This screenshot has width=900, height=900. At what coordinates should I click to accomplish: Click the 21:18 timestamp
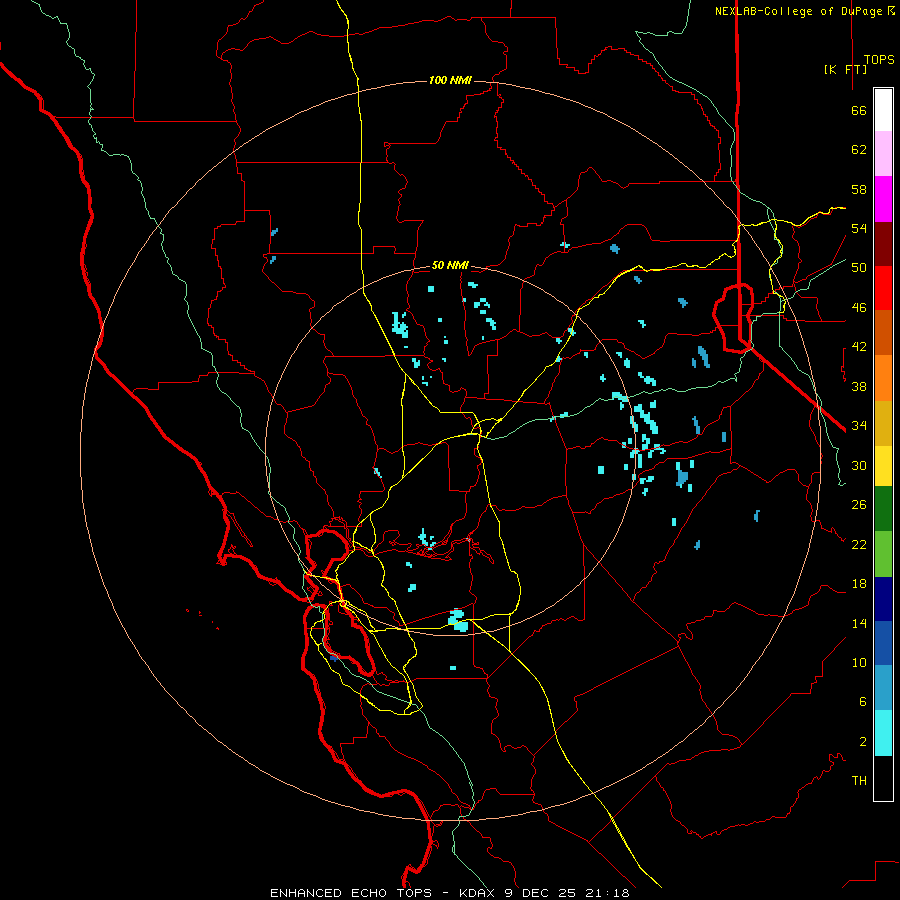607,893
